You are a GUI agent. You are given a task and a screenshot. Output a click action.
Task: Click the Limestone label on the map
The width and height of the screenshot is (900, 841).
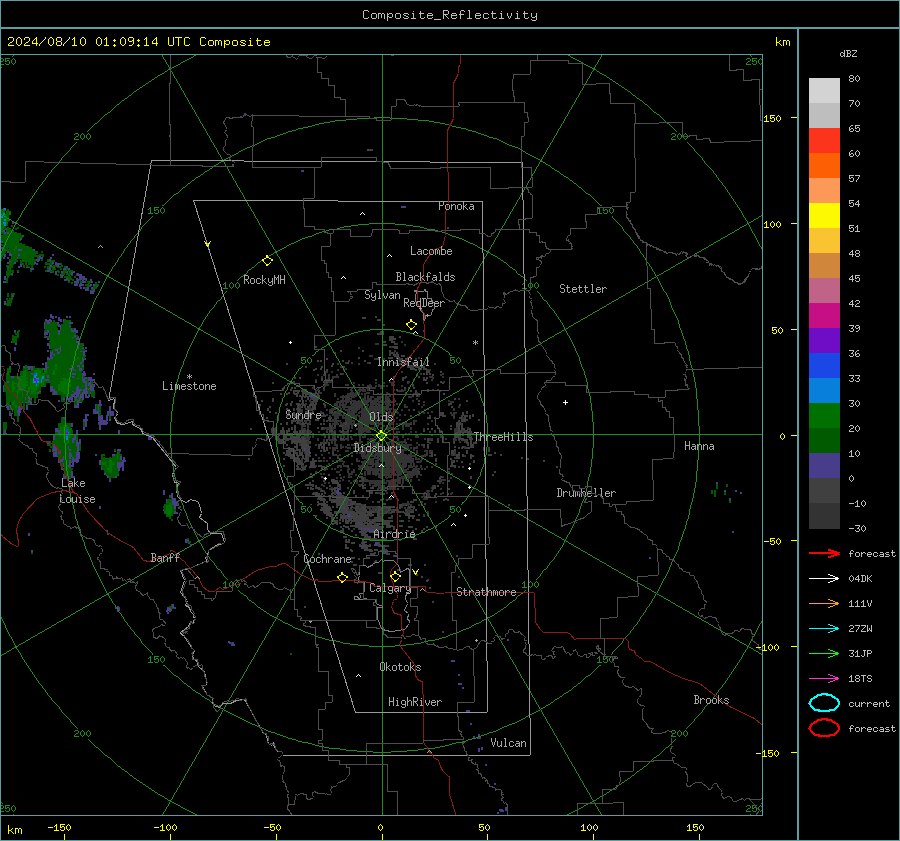(x=189, y=386)
